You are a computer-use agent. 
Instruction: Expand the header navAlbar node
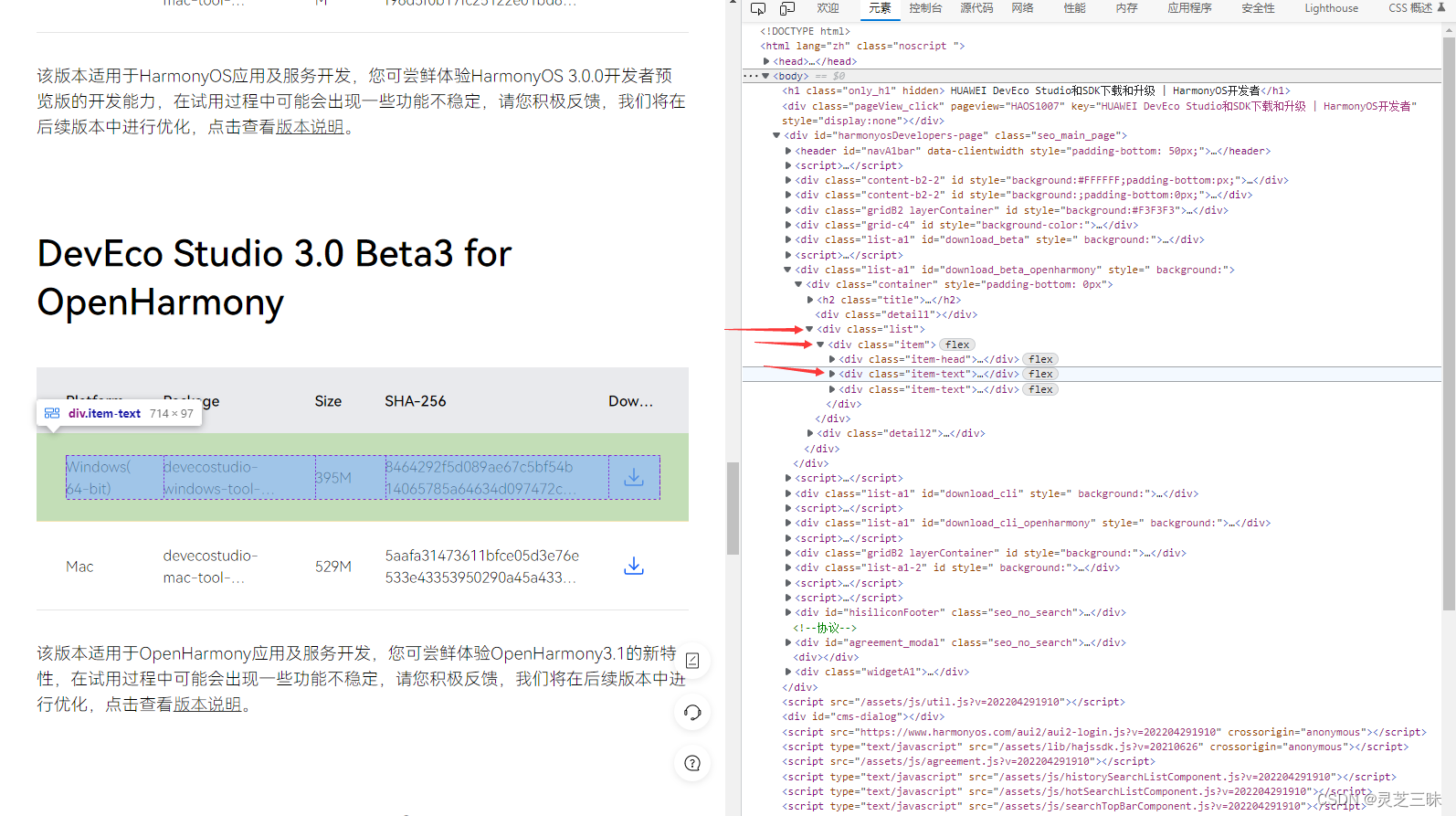pos(787,151)
